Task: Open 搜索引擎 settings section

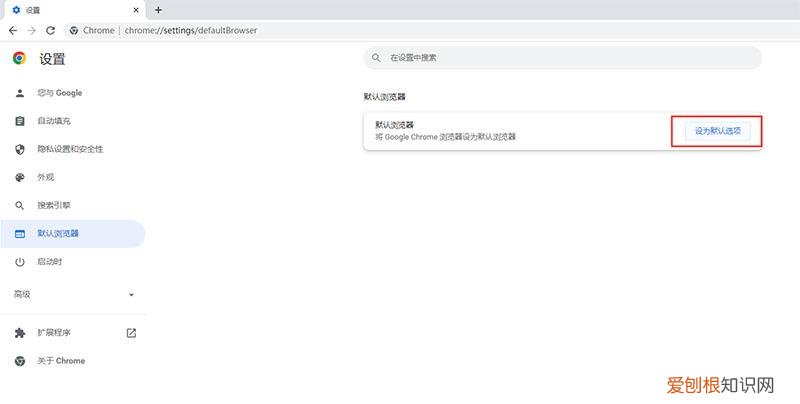Action: 72,205
